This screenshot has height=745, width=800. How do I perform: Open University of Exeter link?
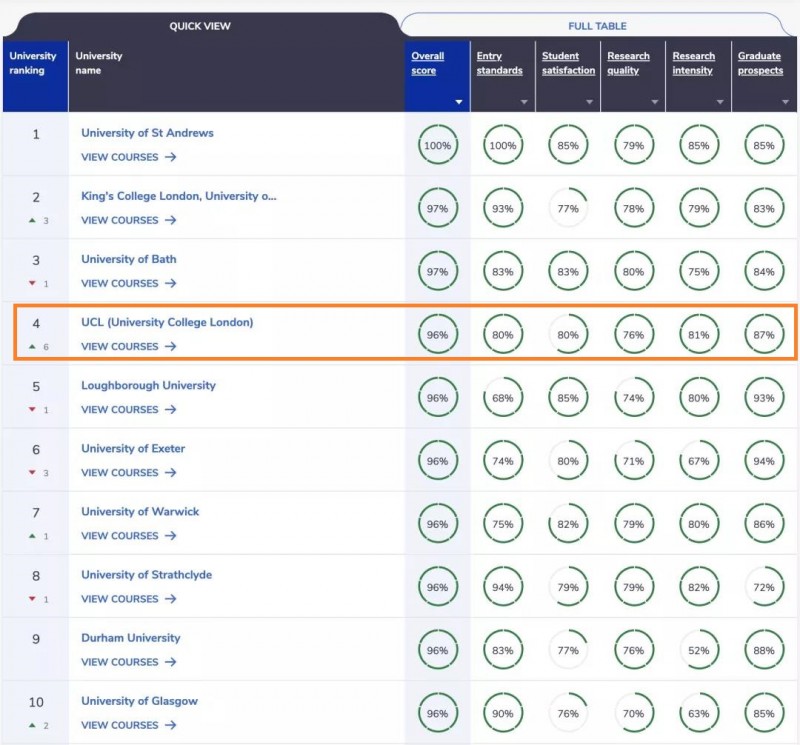click(x=133, y=449)
